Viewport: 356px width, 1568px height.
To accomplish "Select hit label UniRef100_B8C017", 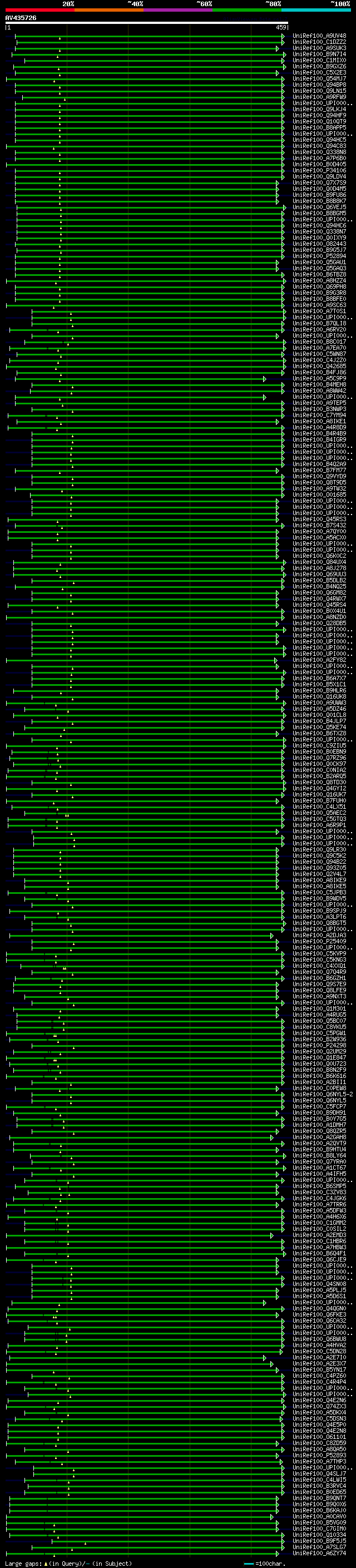I will tap(319, 342).
